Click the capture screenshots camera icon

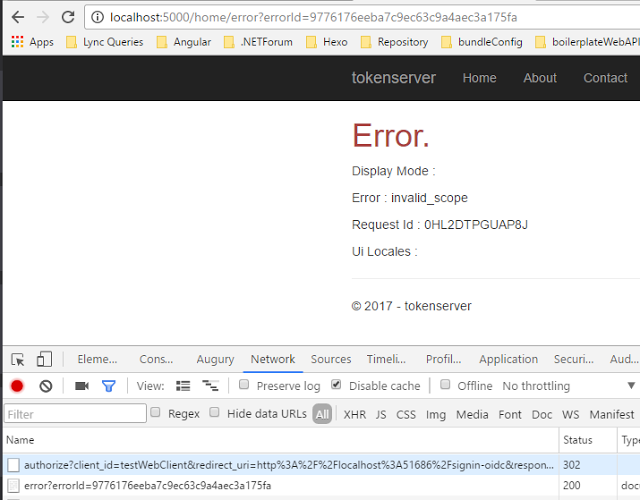(82, 386)
